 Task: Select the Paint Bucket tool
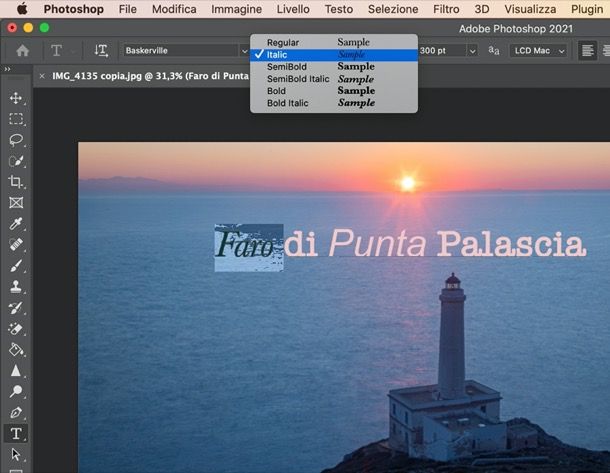click(x=16, y=350)
